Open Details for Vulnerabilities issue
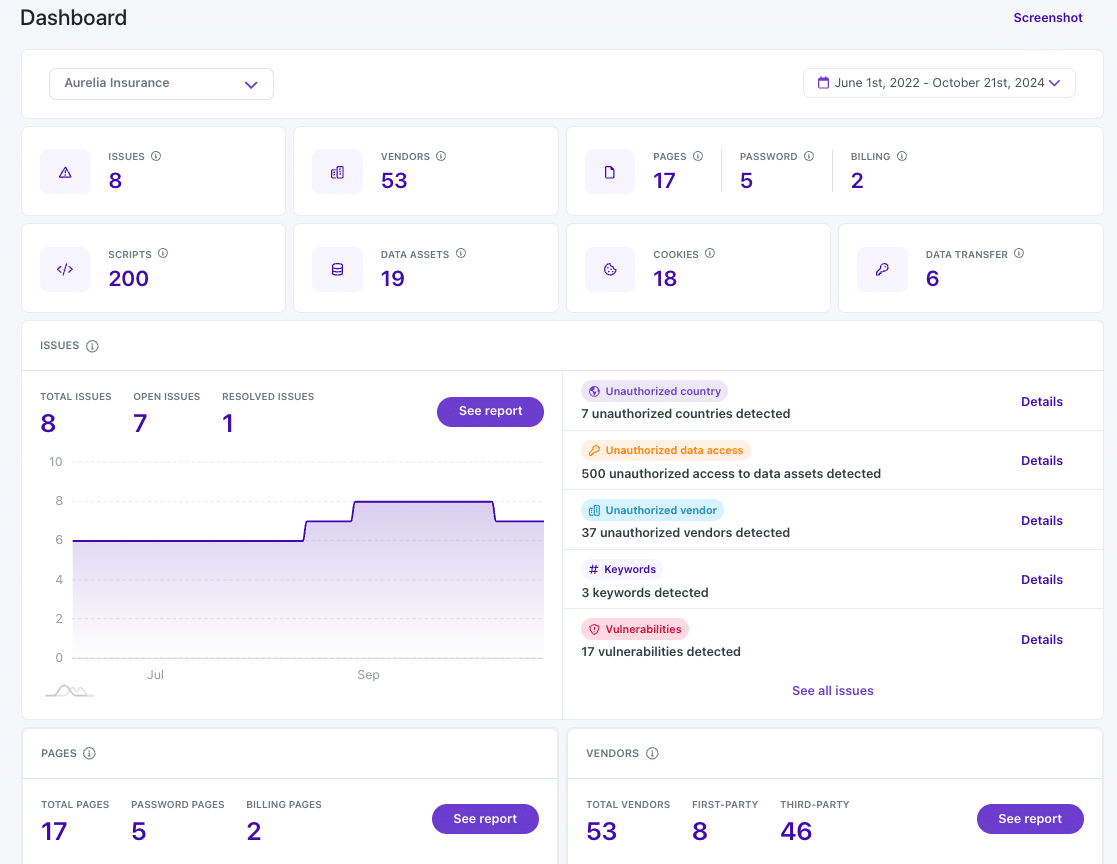Screen dimensions: 1117x864 point(1041,639)
